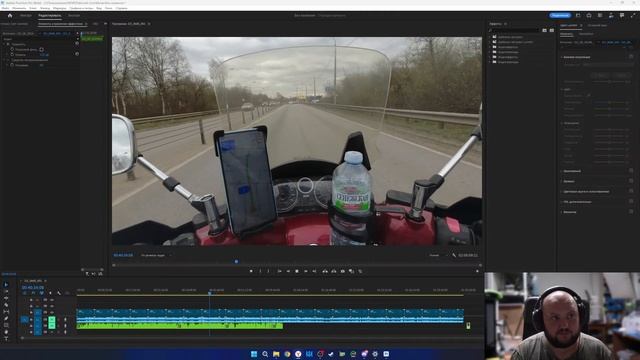
Task: Open the Quick Export icon in header
Action: pyautogui.click(x=589, y=16)
